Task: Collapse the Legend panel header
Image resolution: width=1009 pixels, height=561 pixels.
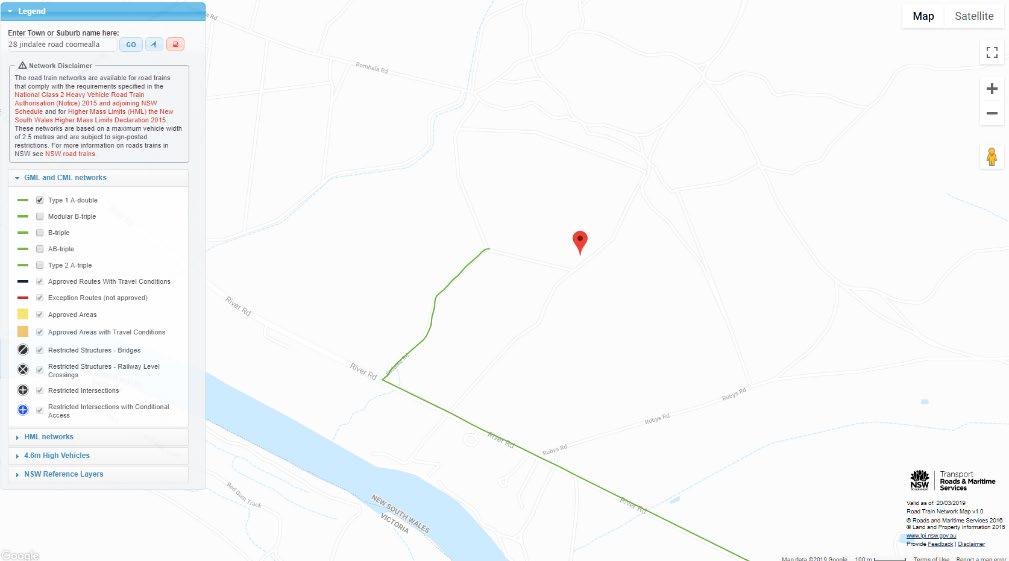Action: pyautogui.click(x=103, y=11)
